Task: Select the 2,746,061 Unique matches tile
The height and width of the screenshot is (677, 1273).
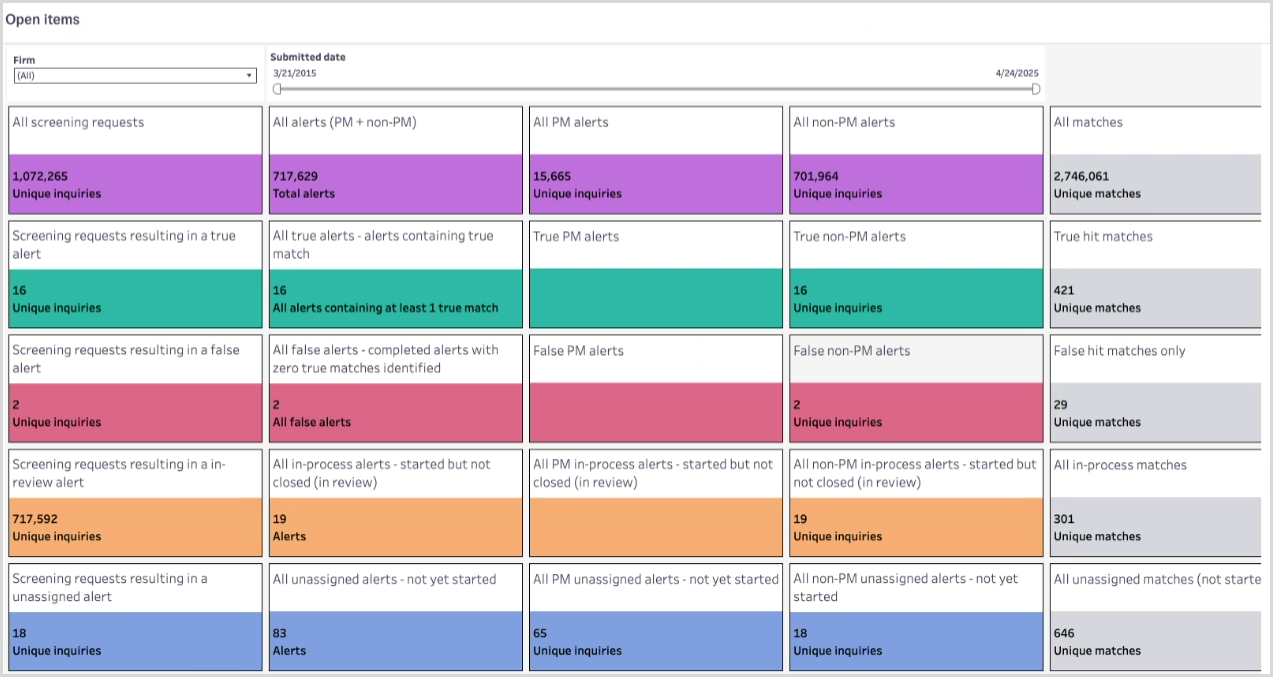Action: [x=1154, y=184]
